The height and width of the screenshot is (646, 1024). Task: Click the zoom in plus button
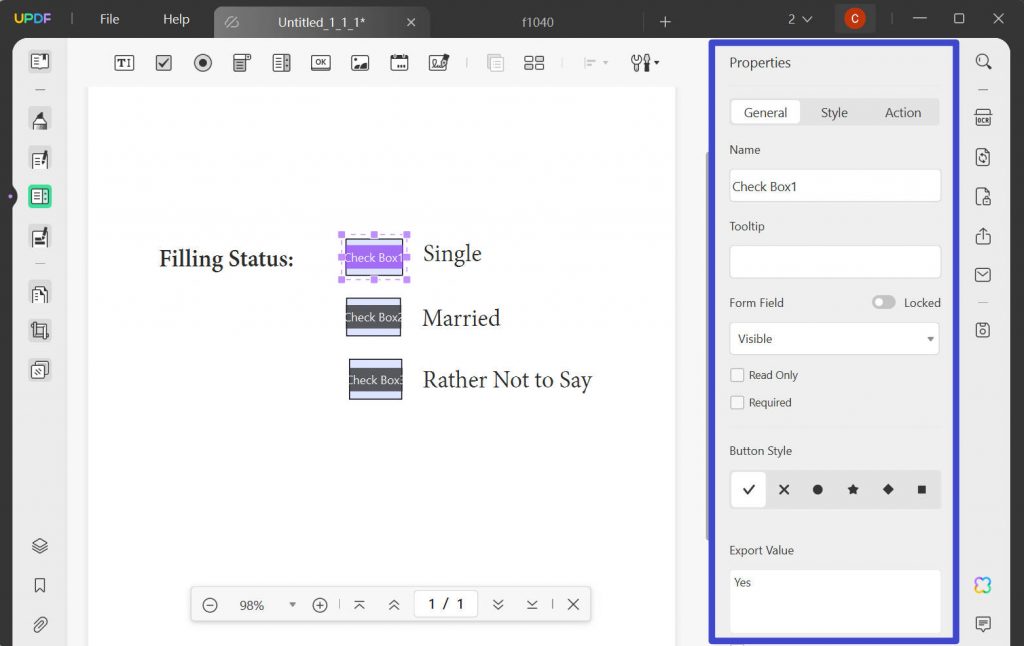[320, 605]
